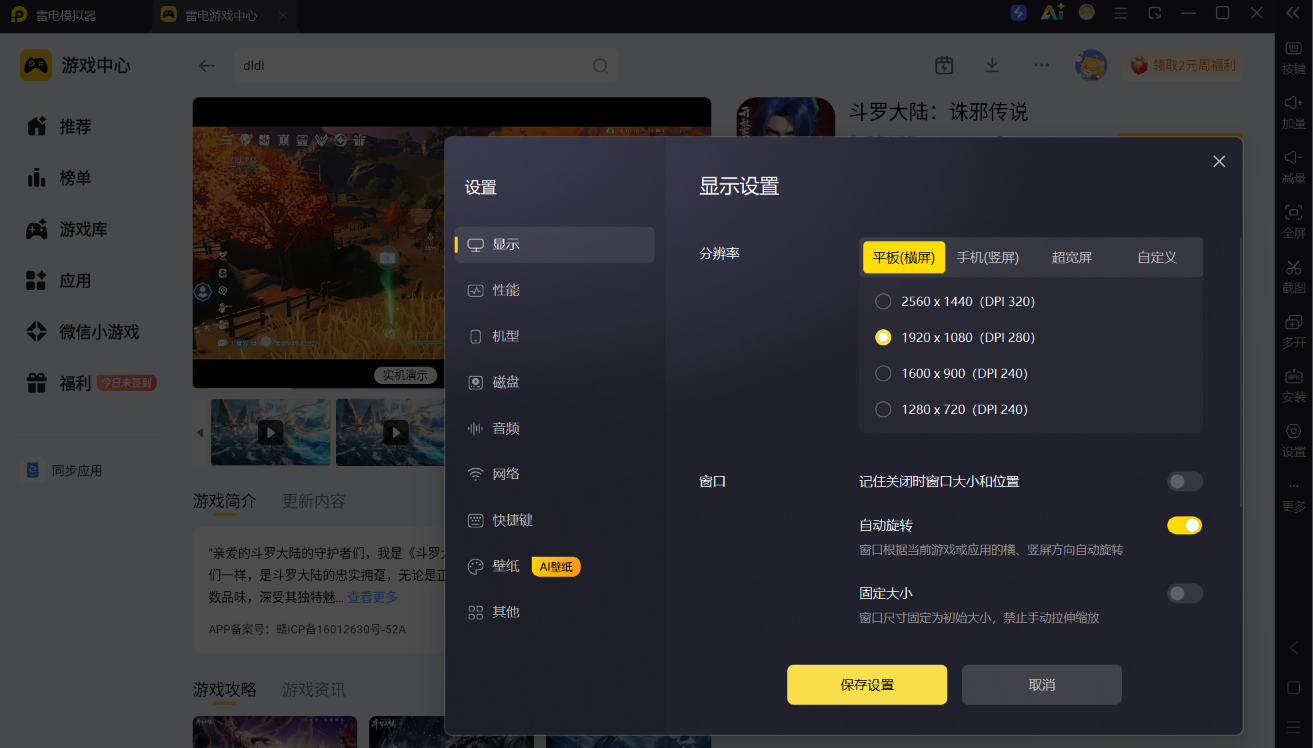Open the 性能 performance settings category
The height and width of the screenshot is (748, 1313).
point(555,290)
